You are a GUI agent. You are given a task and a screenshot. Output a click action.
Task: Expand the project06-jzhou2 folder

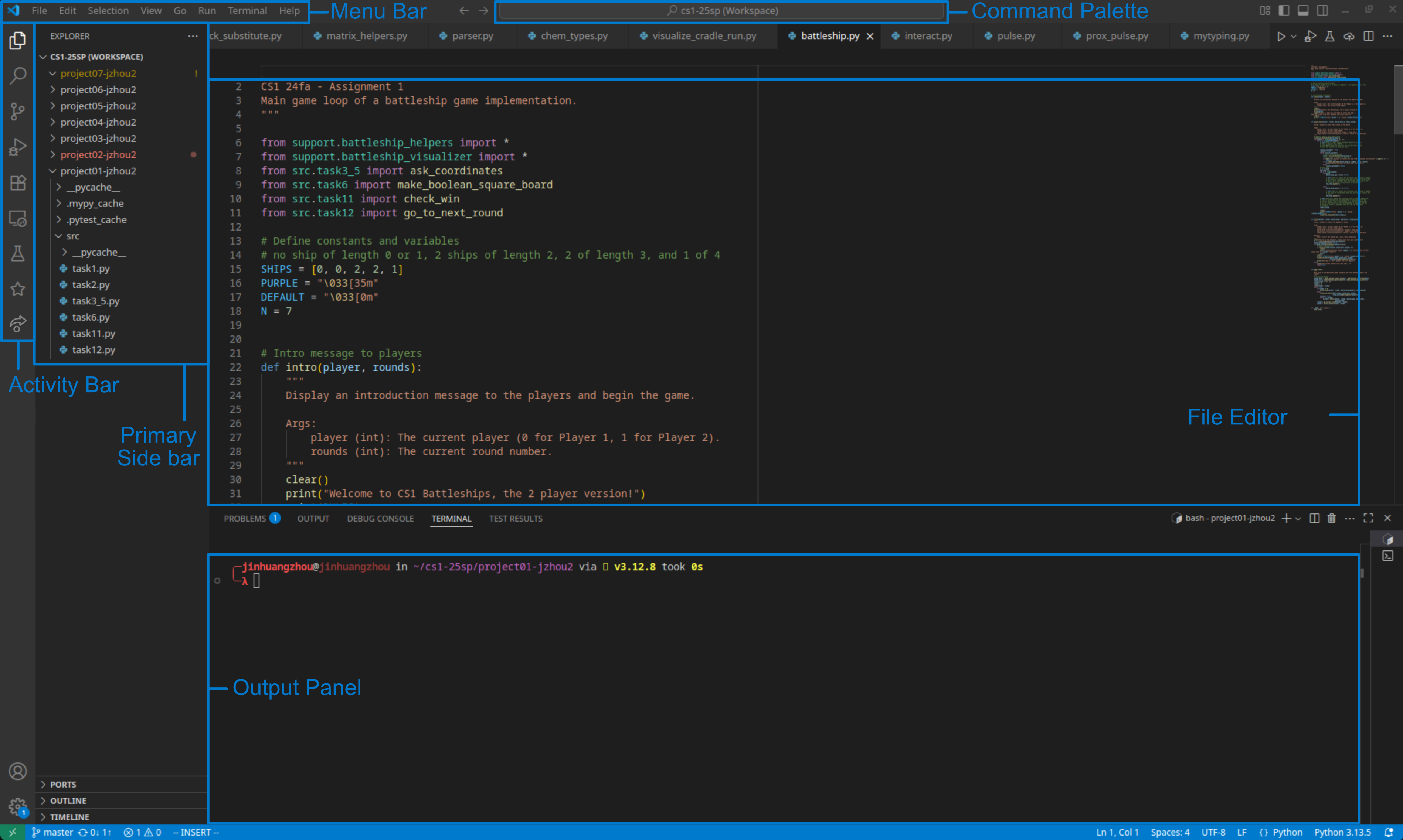tap(98, 89)
